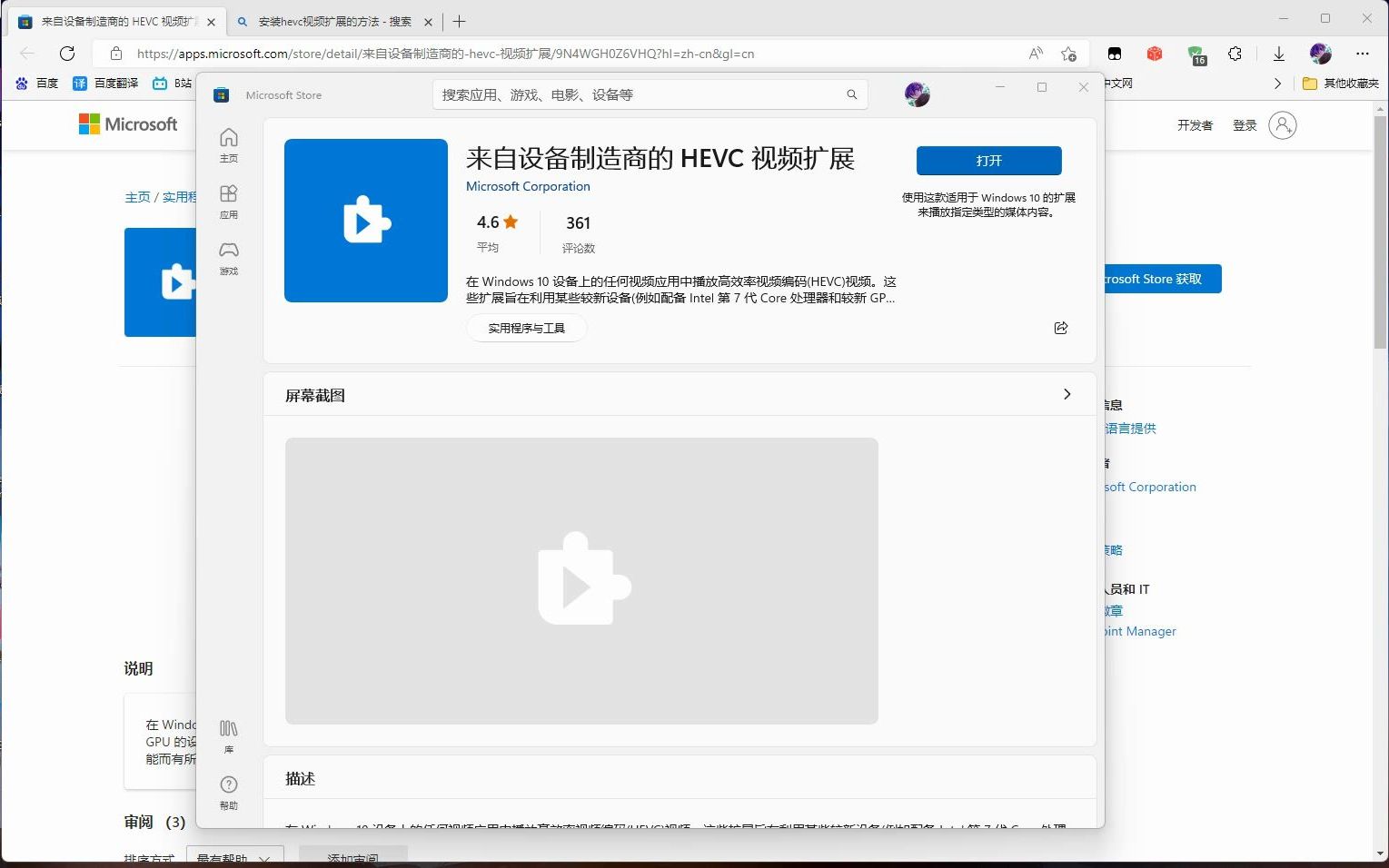Viewport: 1389px width, 868px height.
Task: Open Help in the Store sidebar
Action: (229, 793)
